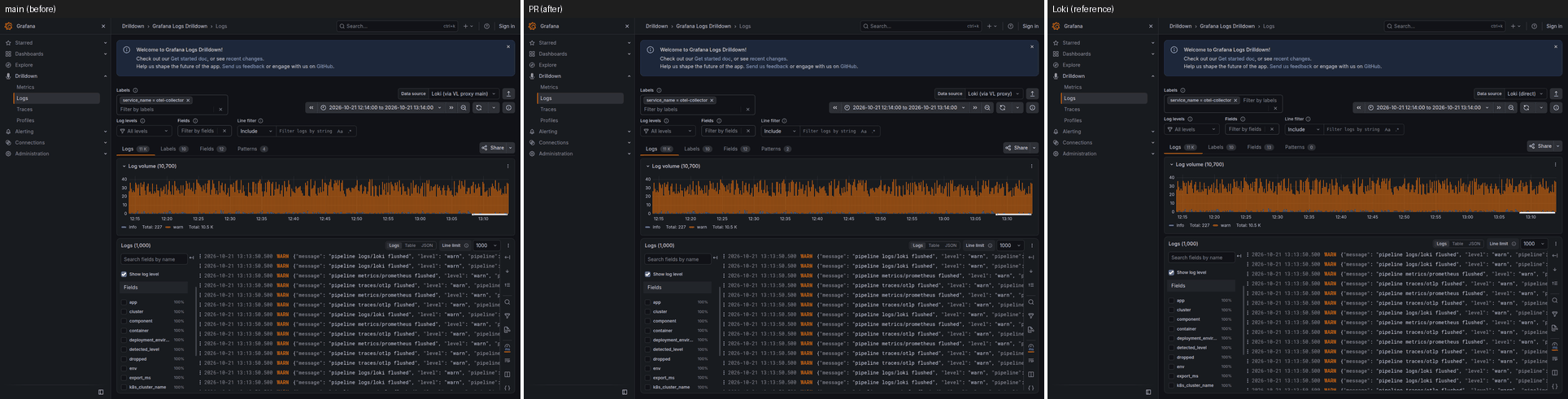Screen dimensions: 1568x399
Task: Open Metrics under Drilldown in Loki (reference)
Action: [1074, 87]
